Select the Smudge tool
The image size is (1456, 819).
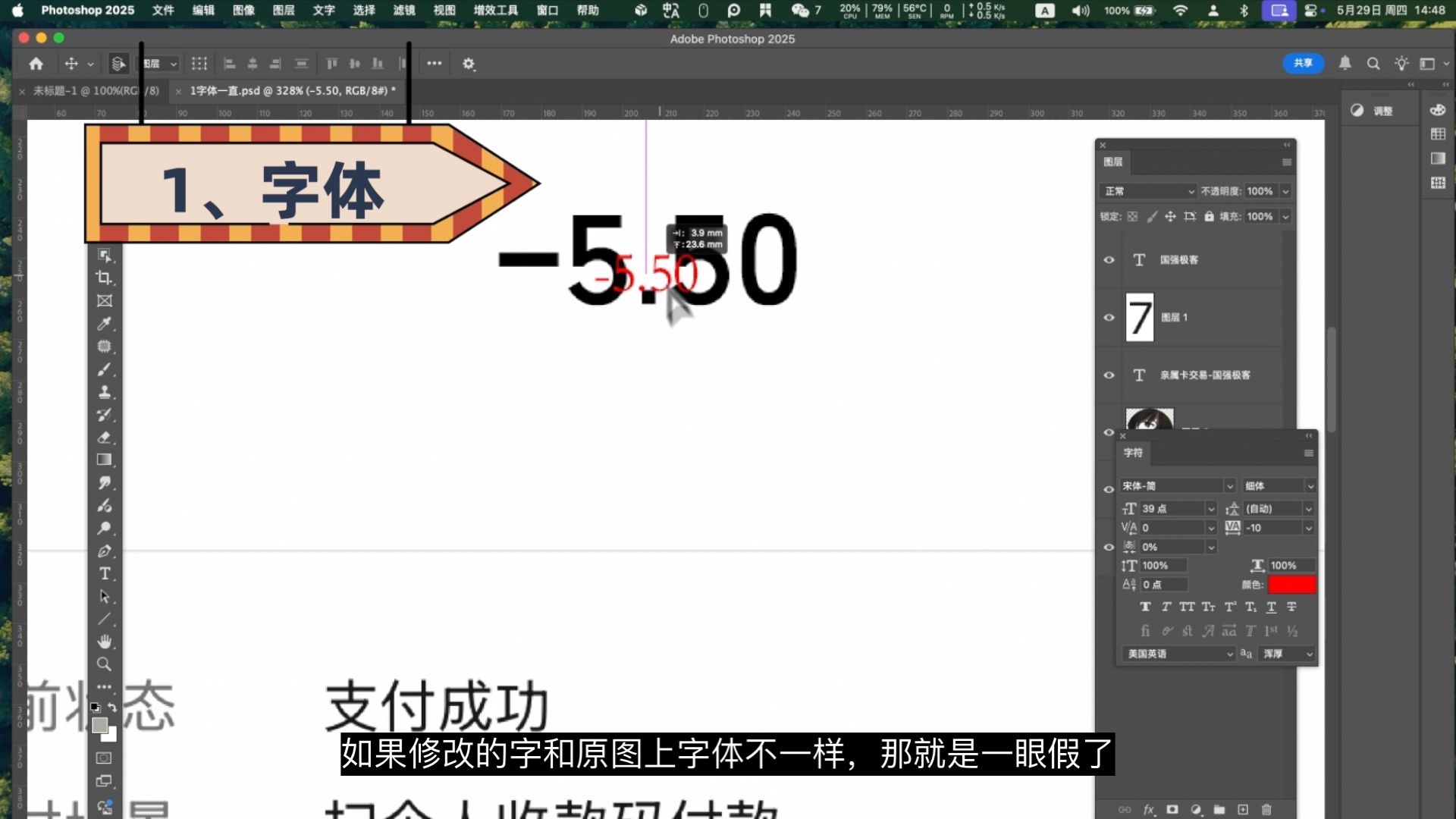(104, 483)
